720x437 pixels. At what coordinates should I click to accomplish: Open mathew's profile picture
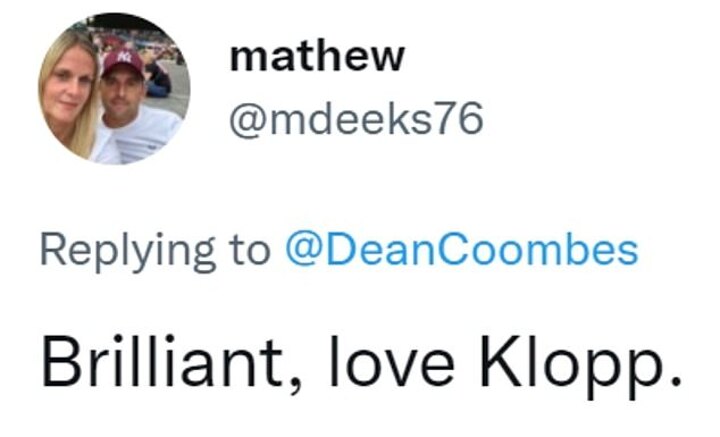[112, 90]
